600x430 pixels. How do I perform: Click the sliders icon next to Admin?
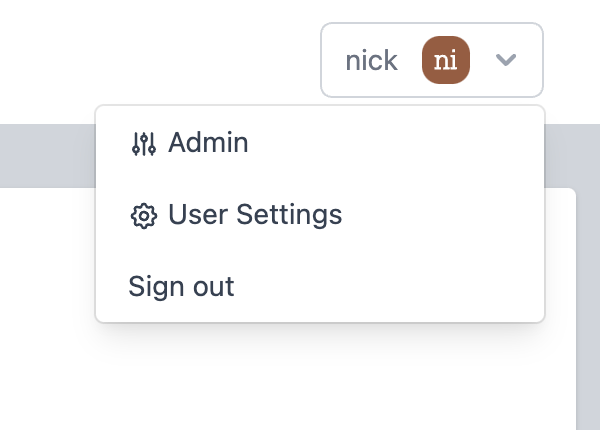click(144, 144)
